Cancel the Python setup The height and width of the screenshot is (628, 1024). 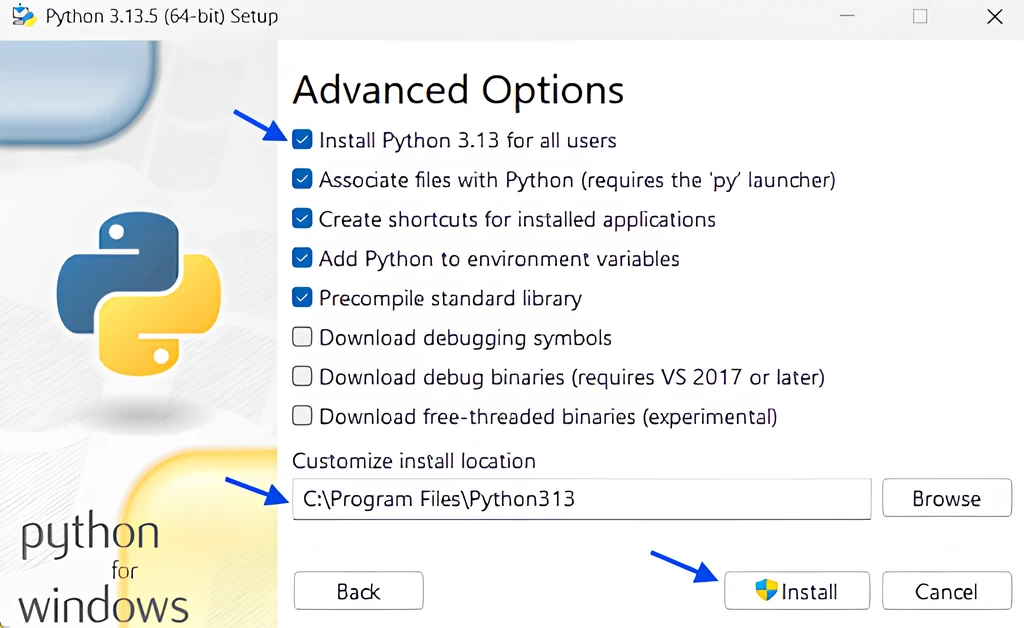946,591
